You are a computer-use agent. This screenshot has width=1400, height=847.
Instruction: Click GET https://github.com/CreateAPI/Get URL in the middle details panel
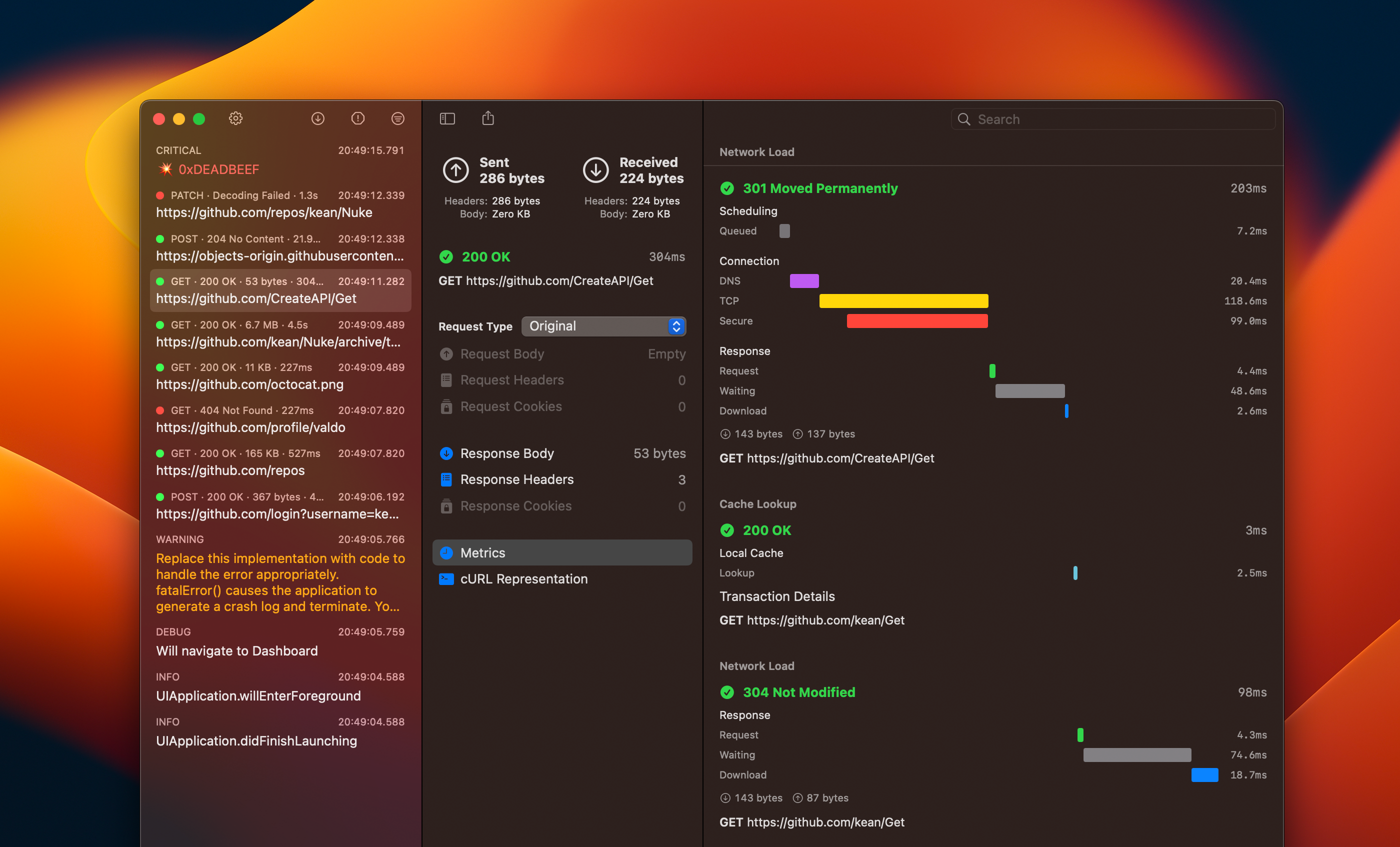point(546,280)
